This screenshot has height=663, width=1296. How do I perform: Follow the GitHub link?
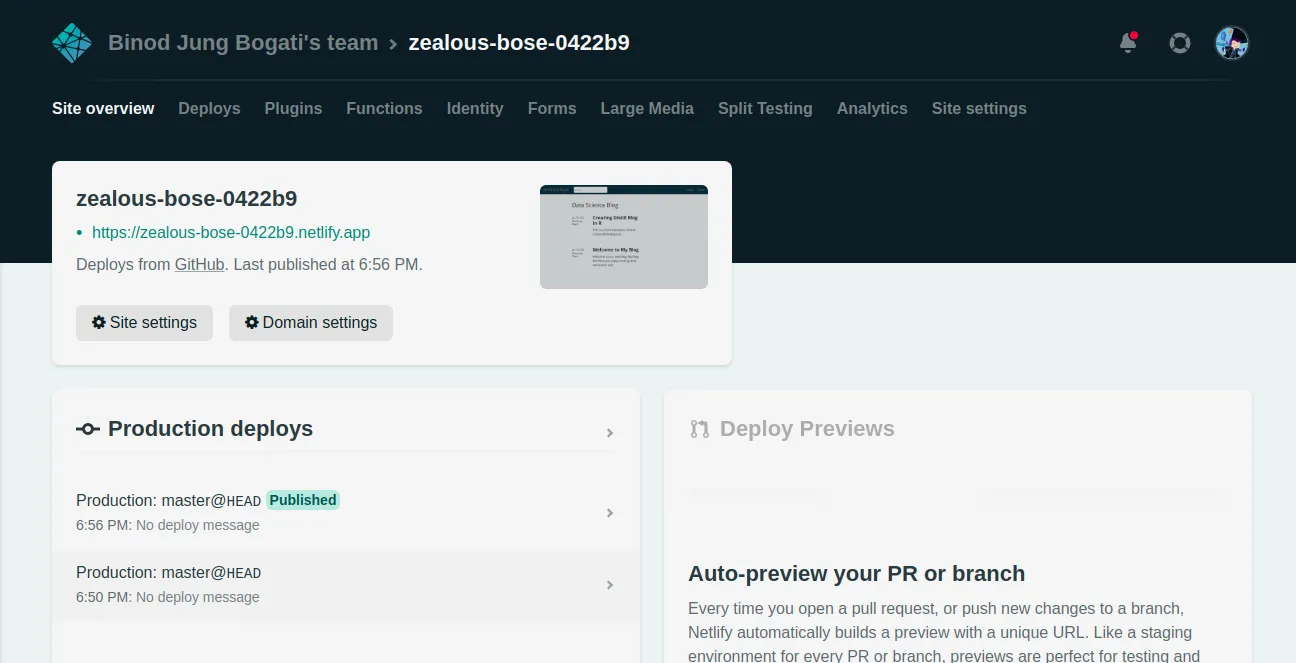(200, 265)
